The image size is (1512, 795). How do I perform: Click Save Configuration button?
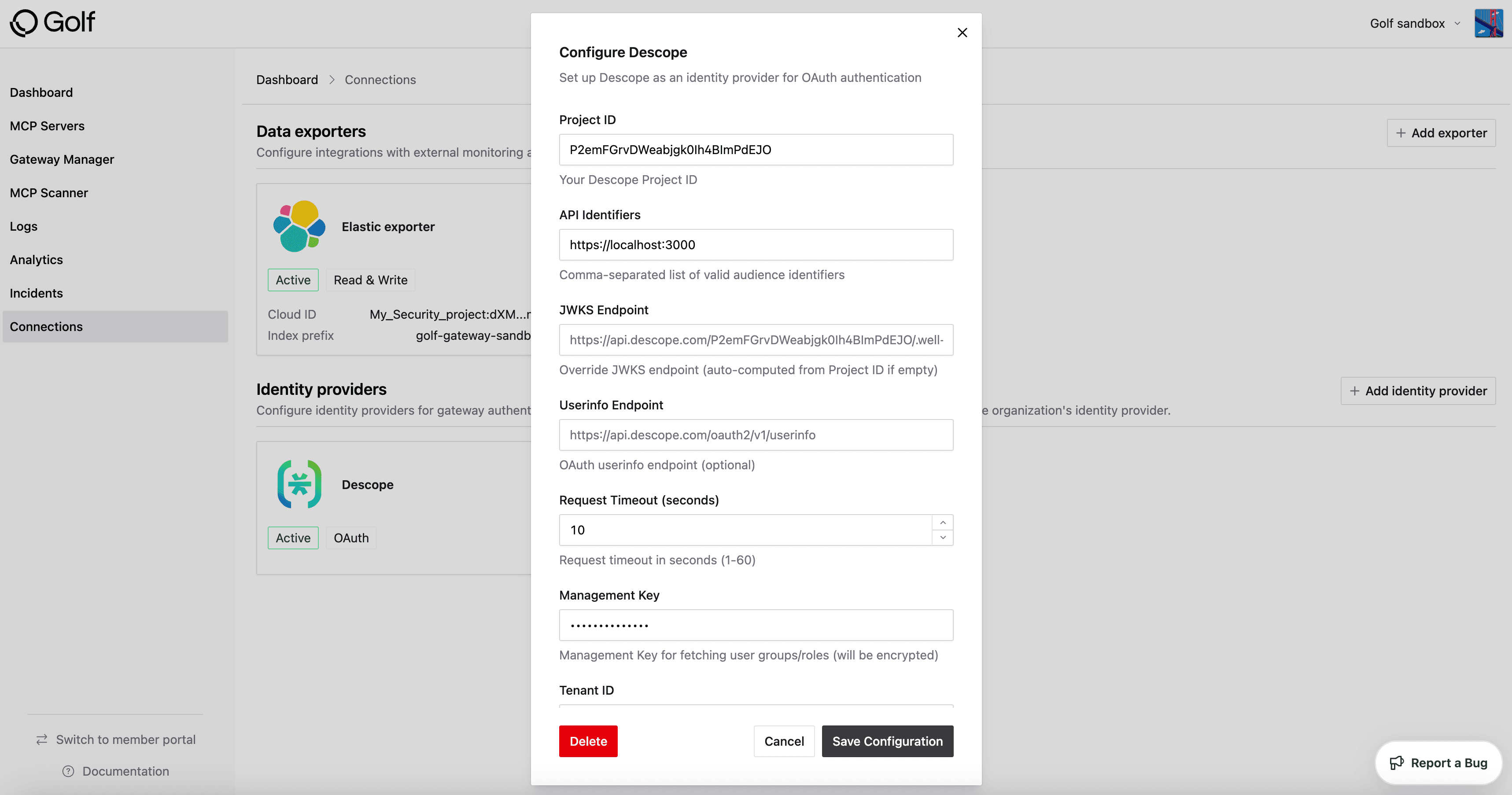887,741
